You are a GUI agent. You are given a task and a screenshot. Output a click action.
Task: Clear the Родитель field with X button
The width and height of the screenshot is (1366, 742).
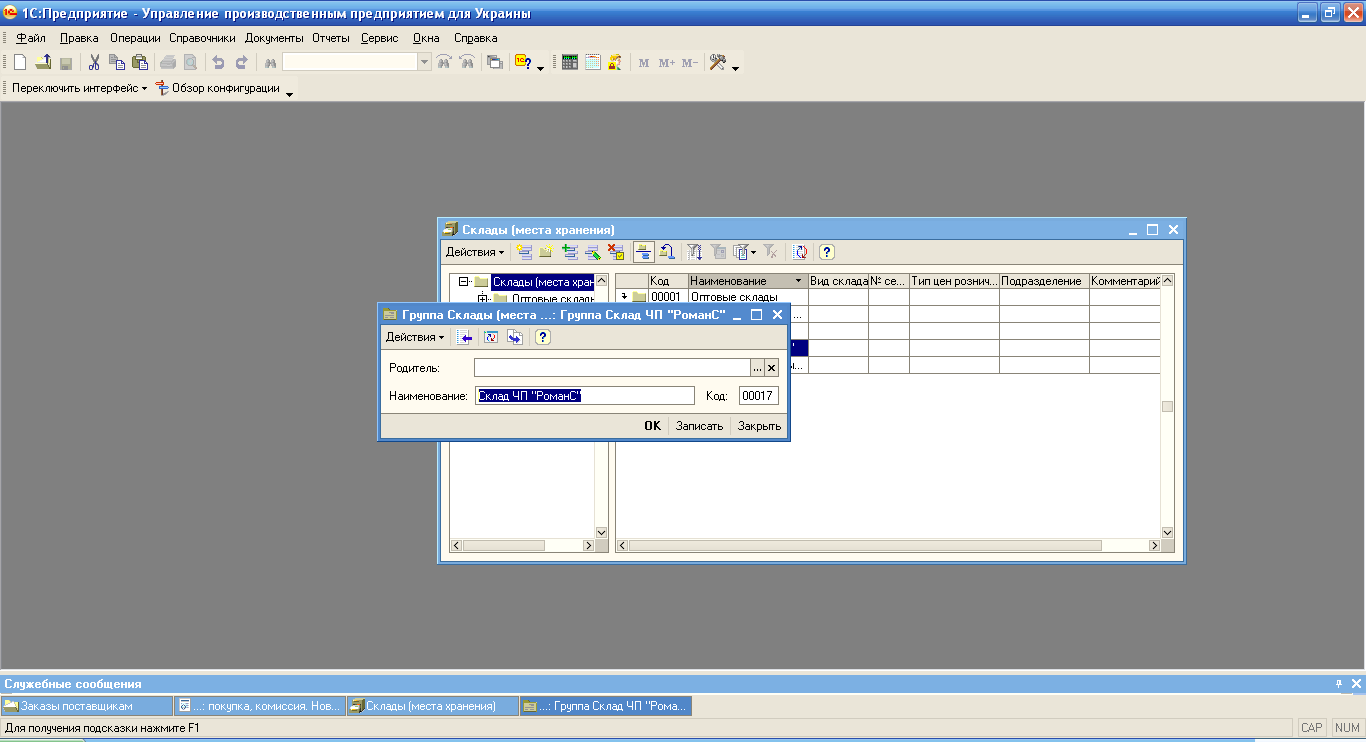click(771, 368)
